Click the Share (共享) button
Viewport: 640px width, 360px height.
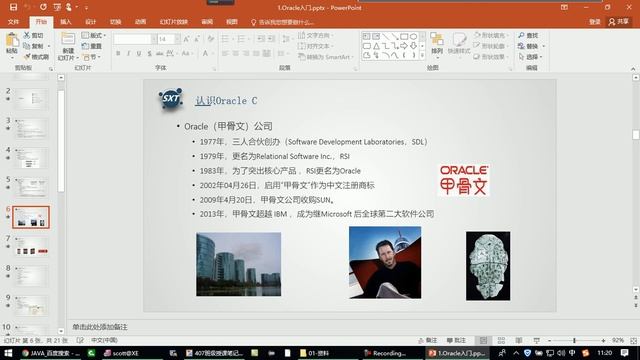[x=619, y=22]
